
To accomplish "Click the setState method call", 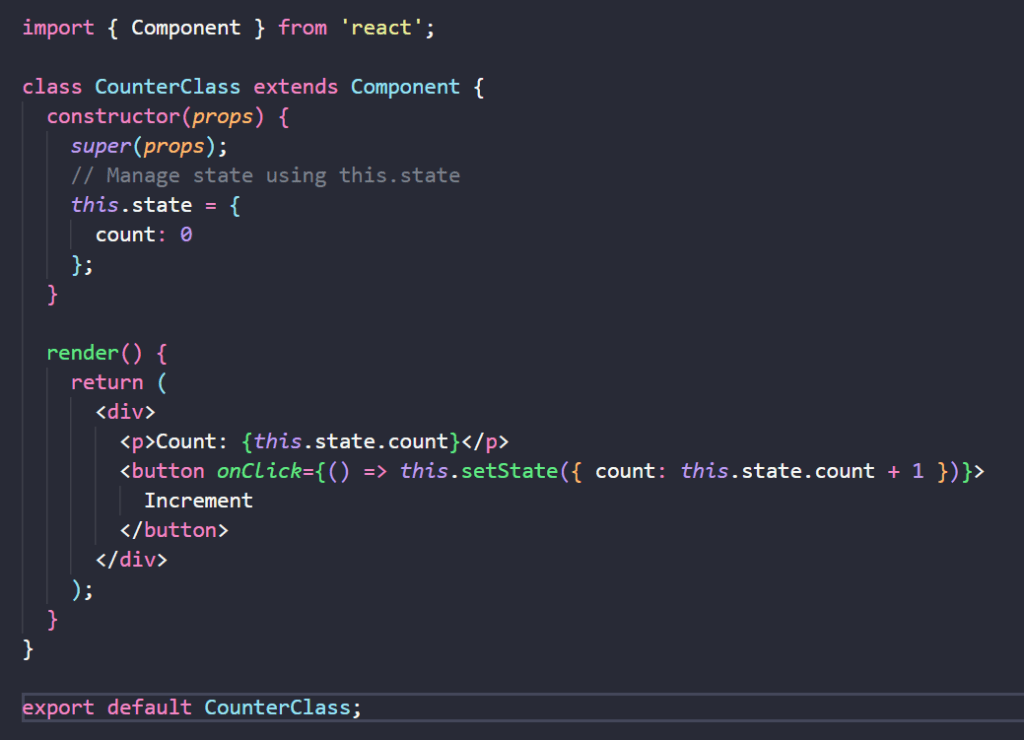I will (508, 471).
